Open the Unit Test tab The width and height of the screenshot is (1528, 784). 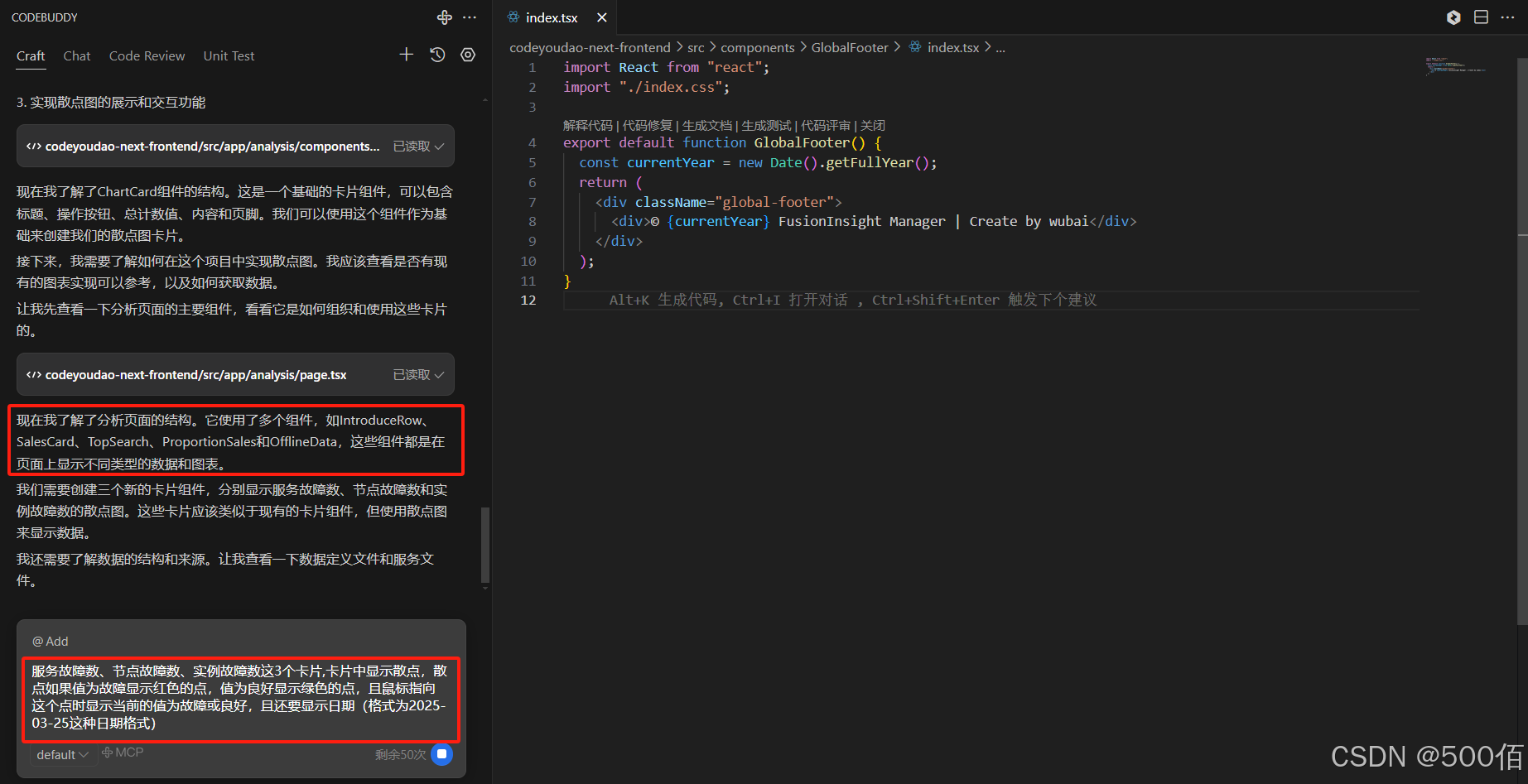pyautogui.click(x=229, y=55)
